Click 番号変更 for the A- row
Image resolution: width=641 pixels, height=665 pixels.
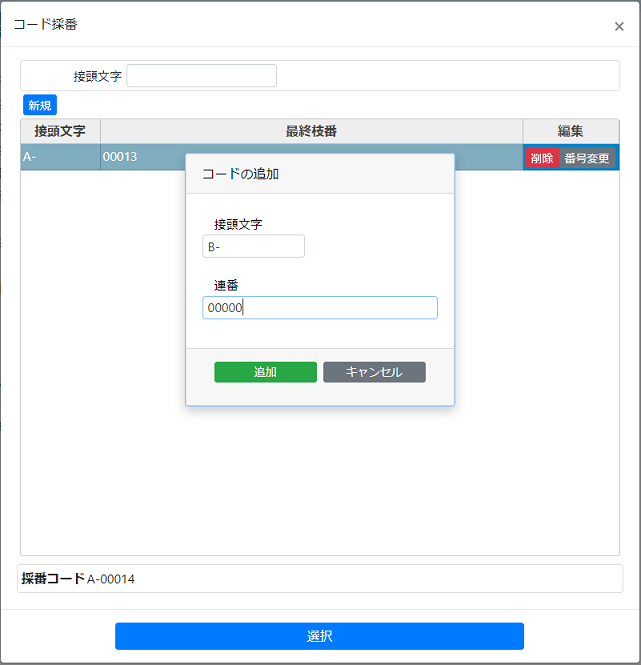point(587,158)
